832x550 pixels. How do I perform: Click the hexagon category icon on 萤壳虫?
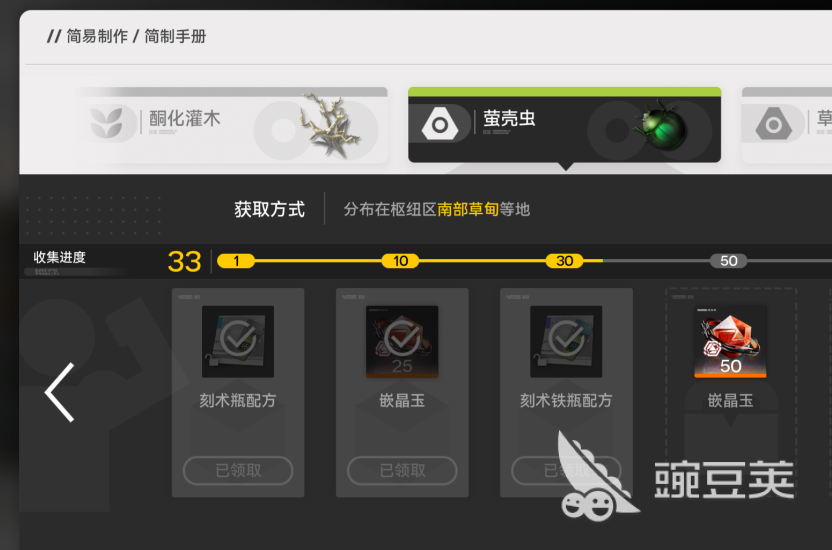click(439, 124)
